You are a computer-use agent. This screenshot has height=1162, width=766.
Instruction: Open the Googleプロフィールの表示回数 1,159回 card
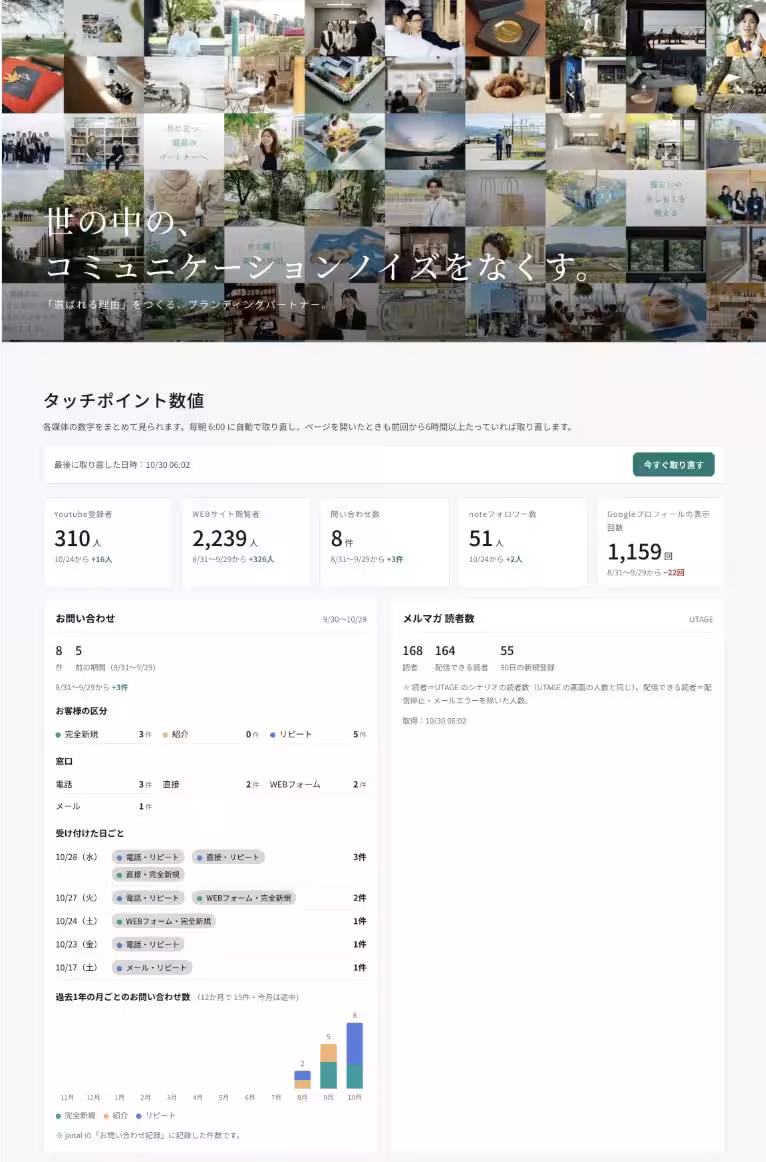(660, 542)
